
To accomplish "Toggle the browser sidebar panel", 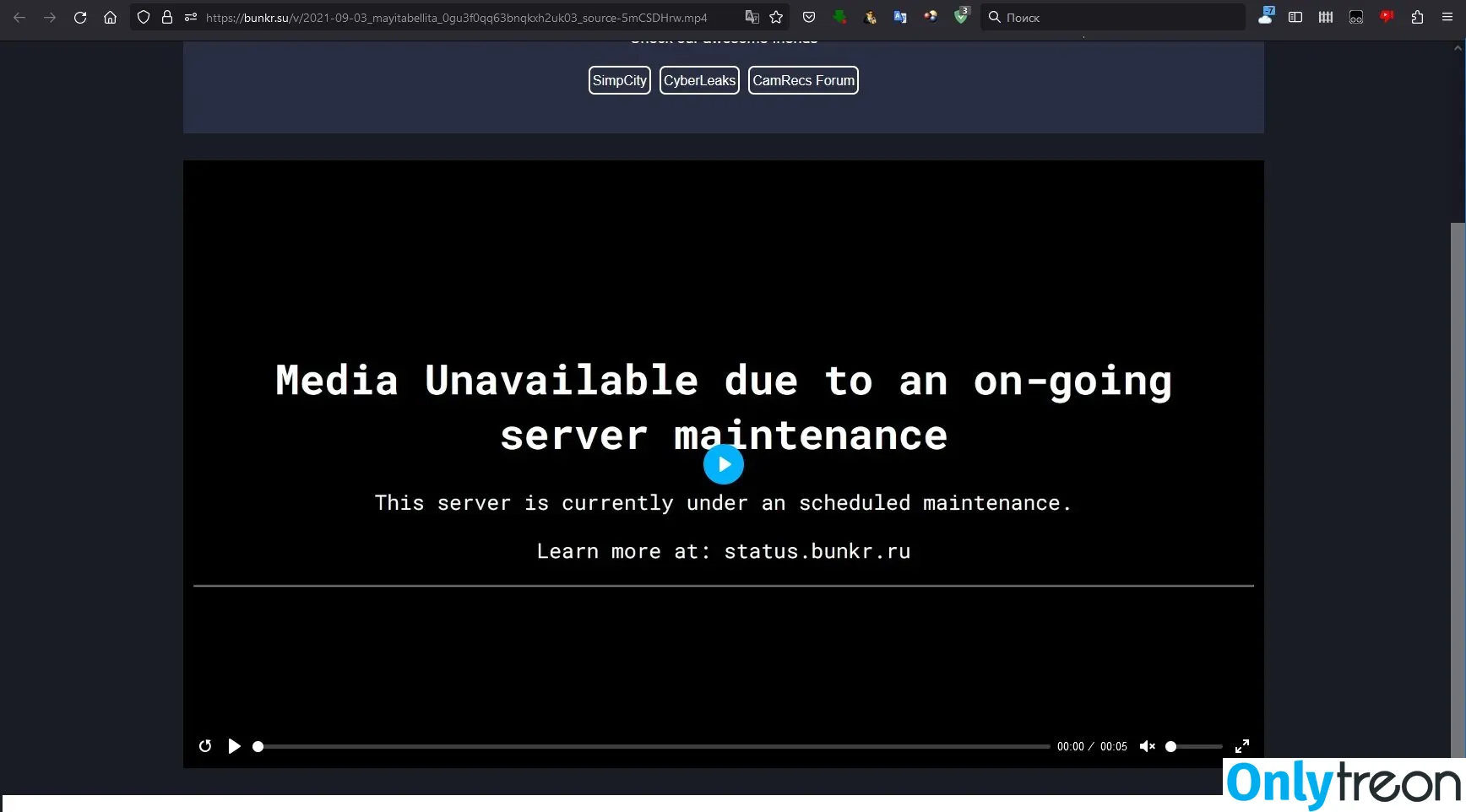I will (1295, 17).
